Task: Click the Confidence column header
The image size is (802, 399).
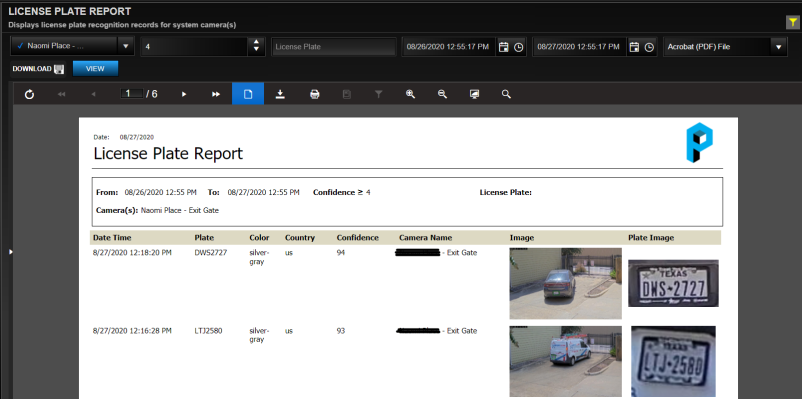Action: coord(358,238)
